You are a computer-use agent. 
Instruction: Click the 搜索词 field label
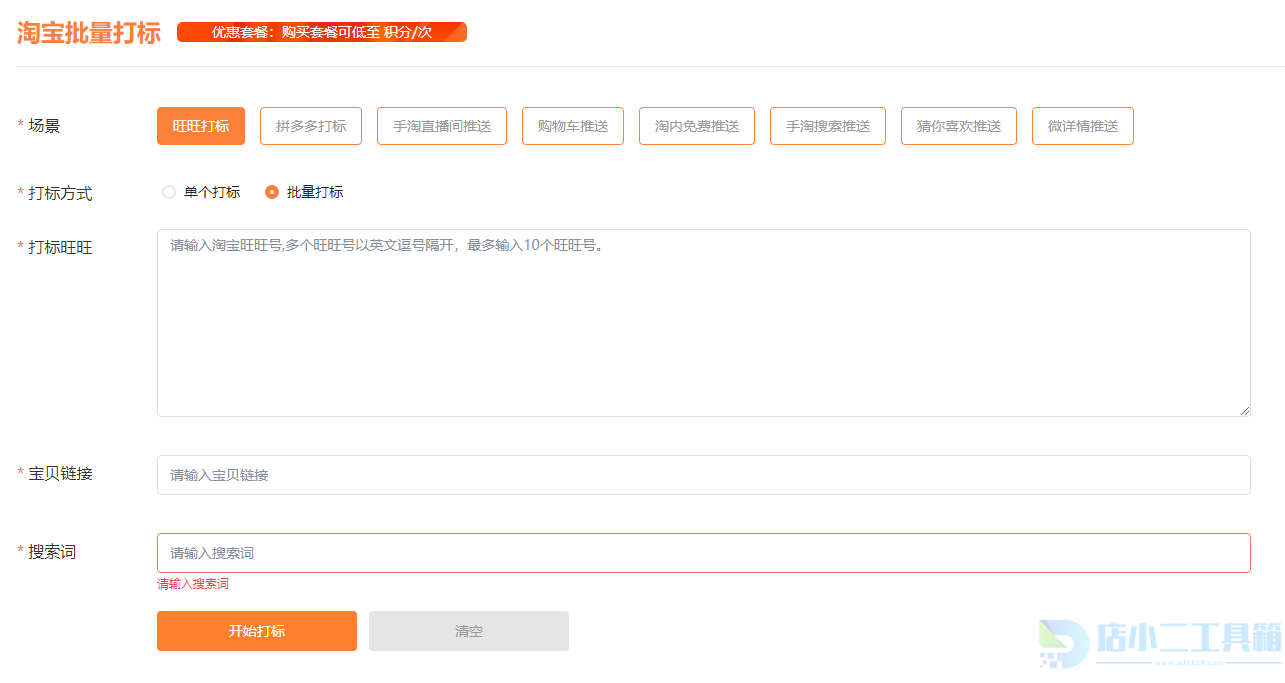click(x=52, y=551)
